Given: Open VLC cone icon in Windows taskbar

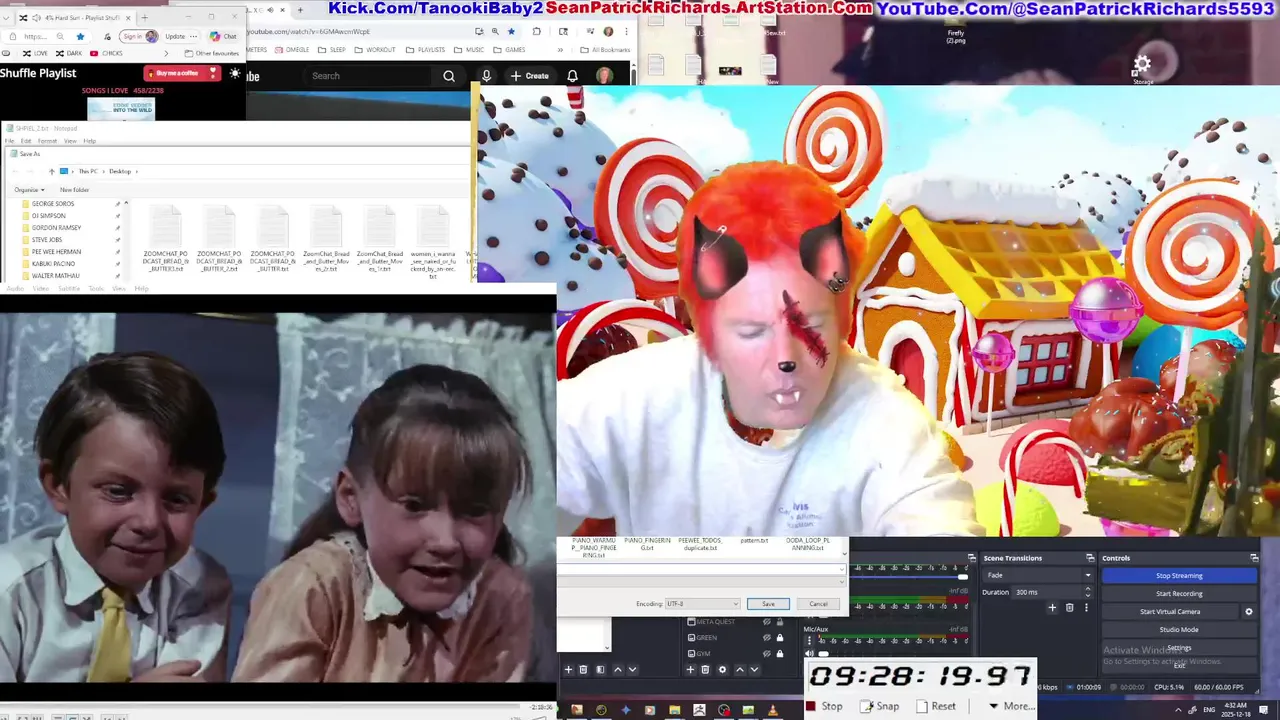Looking at the screenshot, I should tap(773, 709).
